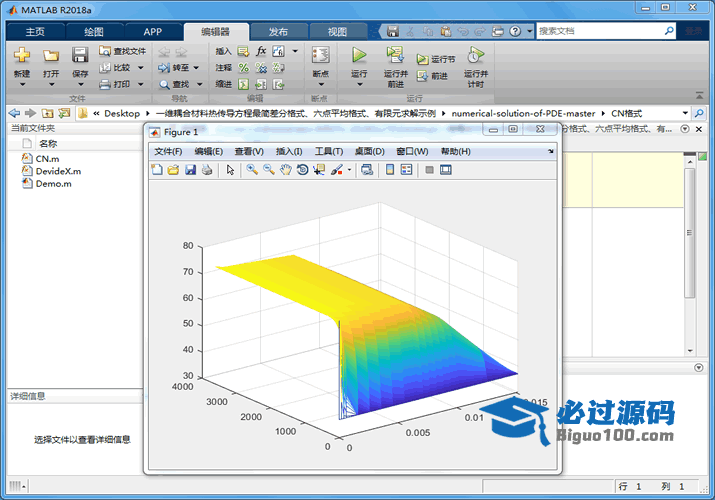
Task: Click the New file icon in Editor ribbon
Action: tap(21, 55)
